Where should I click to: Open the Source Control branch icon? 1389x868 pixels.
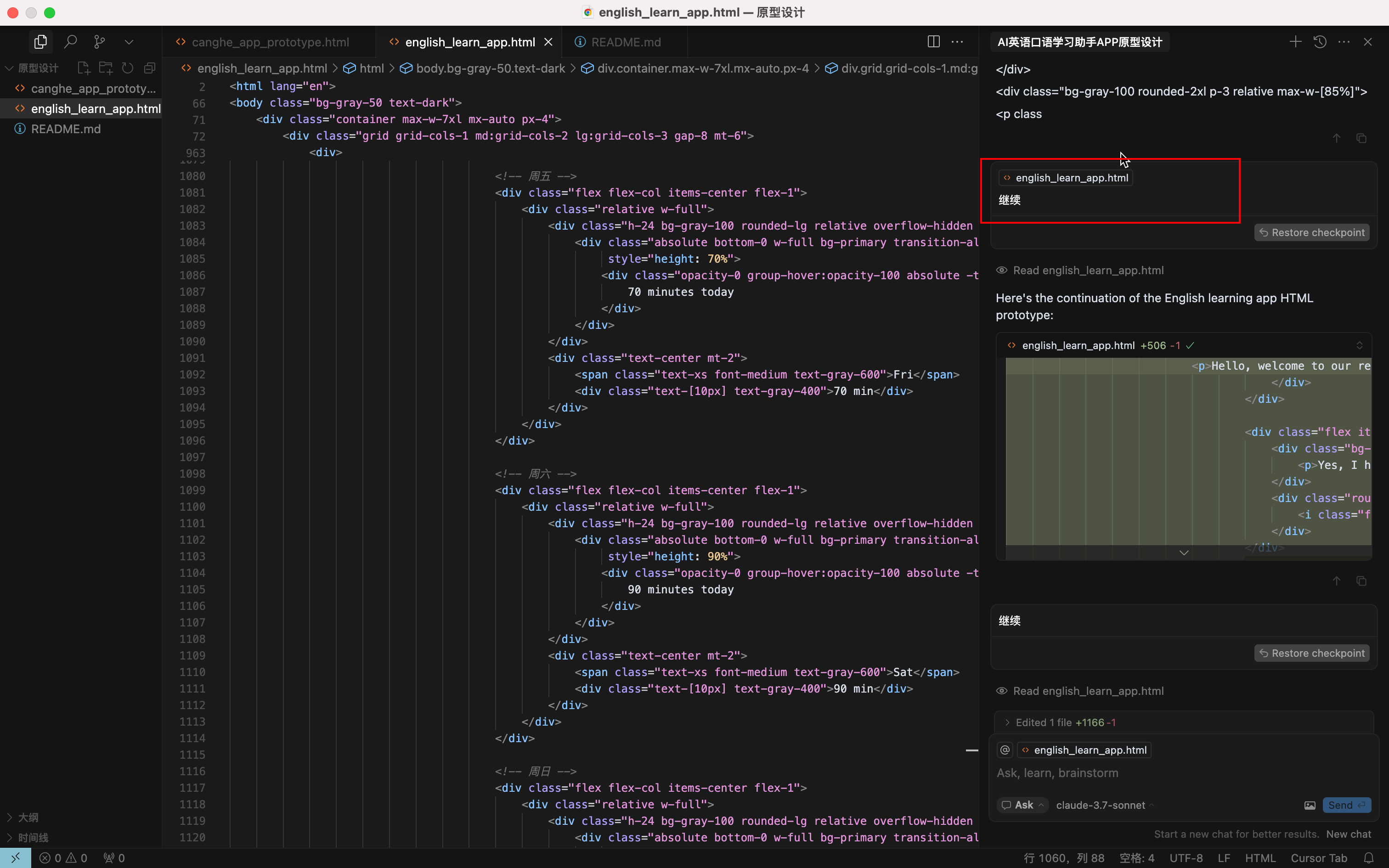(99, 42)
